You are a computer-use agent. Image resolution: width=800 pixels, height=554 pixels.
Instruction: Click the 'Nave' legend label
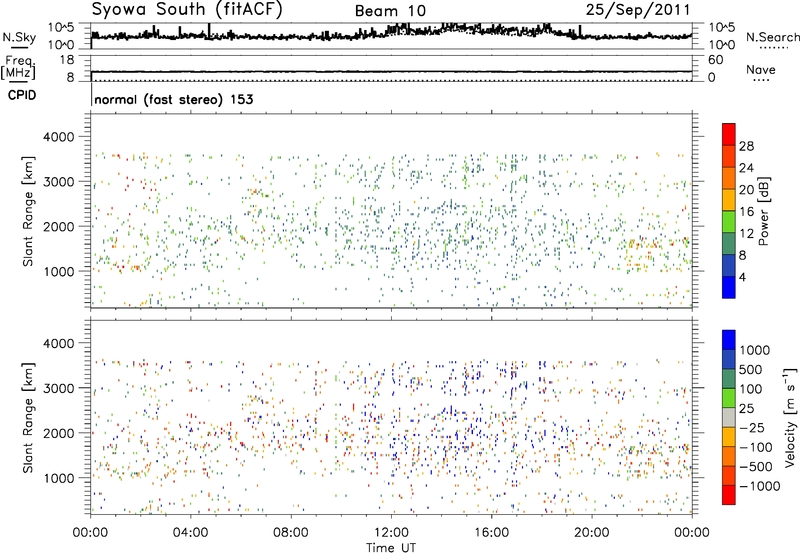point(760,69)
